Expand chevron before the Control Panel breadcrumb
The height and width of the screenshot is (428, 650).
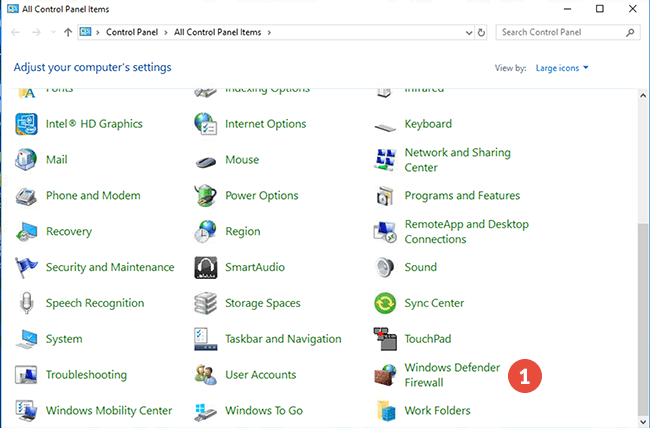click(x=98, y=32)
